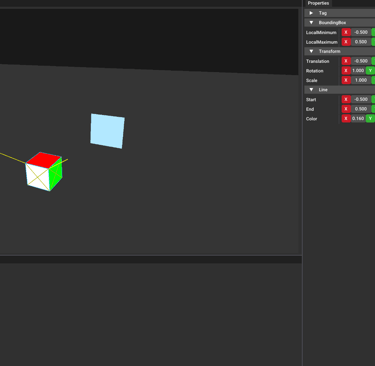This screenshot has height=366, width=375.
Task: Collapse the BoundingBox section
Action: pyautogui.click(x=311, y=23)
